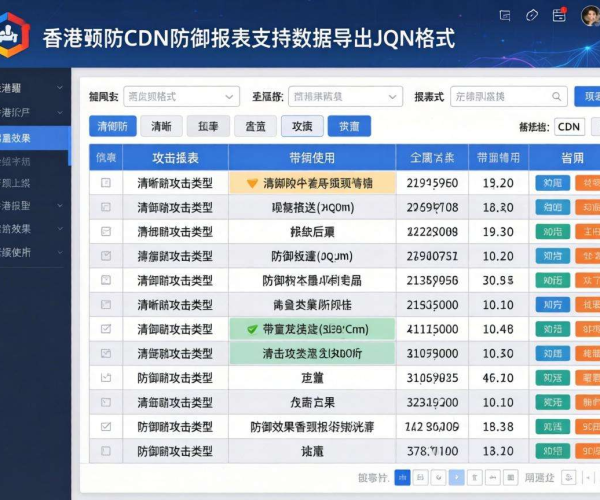Screen dimensions: 600x500
Task: Click the orange warning triangle in the highlighted cell
Action: [252, 184]
